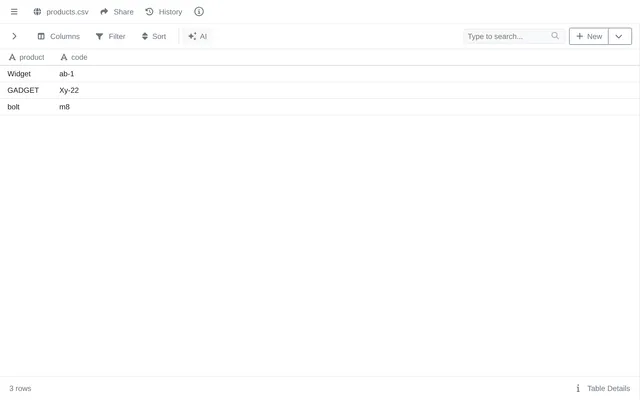This screenshot has width=640, height=400.
Task: Click the info circle icon
Action: pos(199,12)
